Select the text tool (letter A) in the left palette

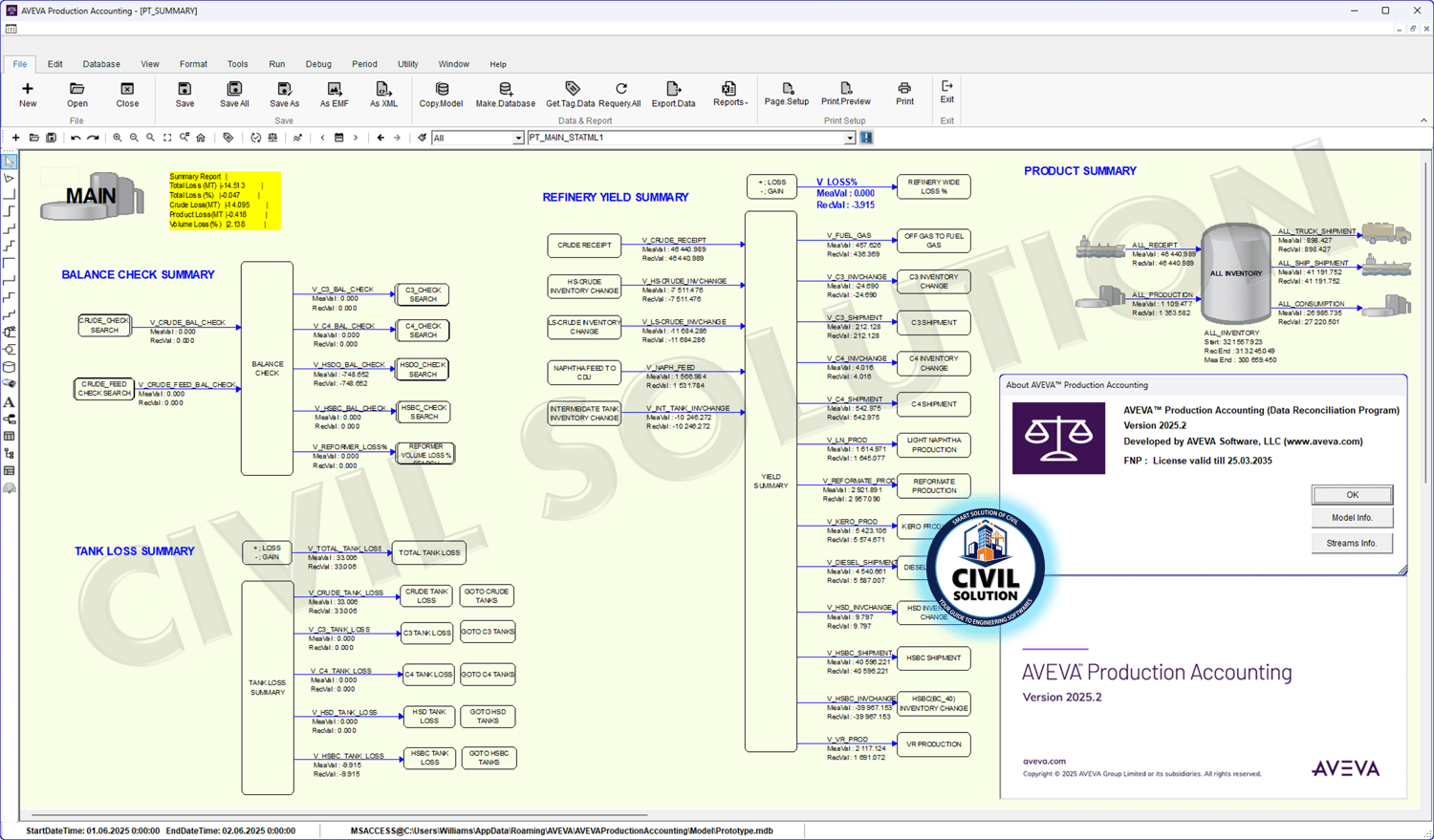(x=10, y=402)
